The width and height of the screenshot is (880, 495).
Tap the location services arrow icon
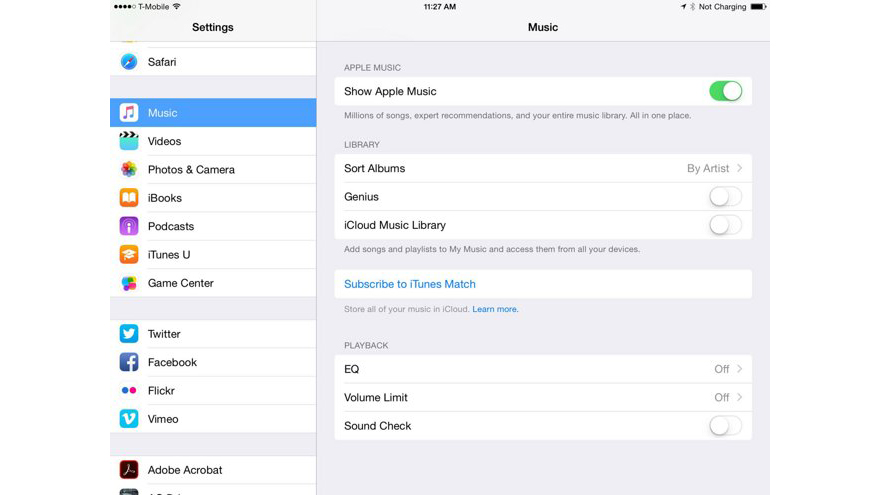click(x=683, y=7)
